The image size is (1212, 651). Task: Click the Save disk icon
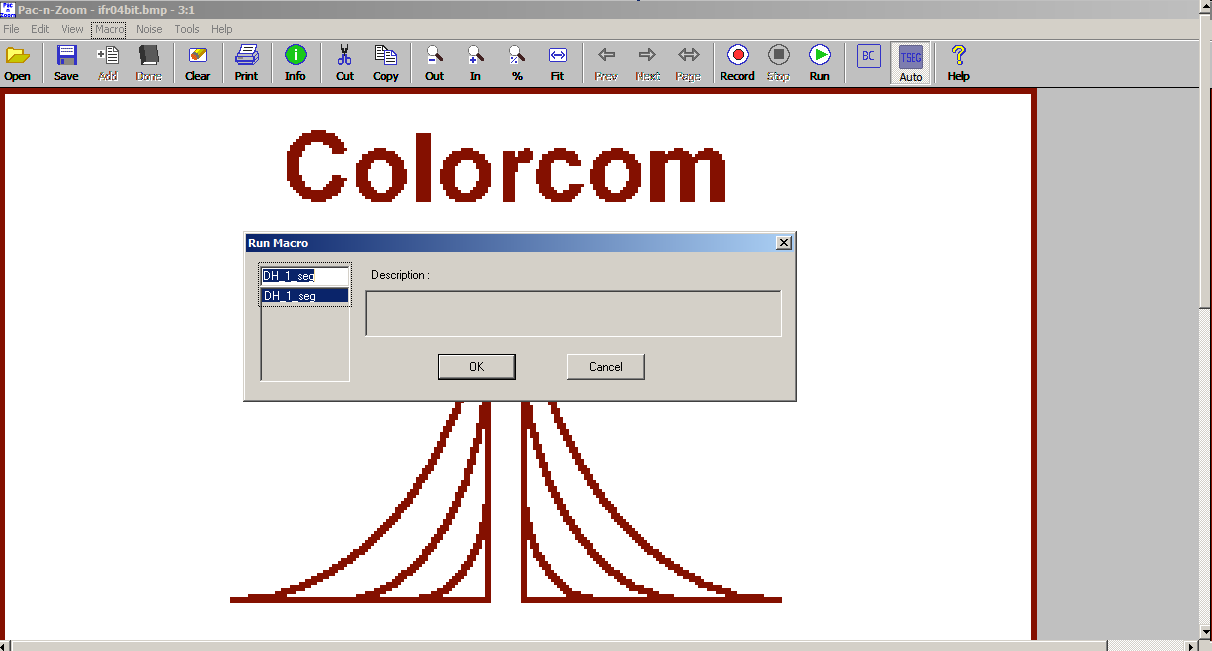coord(66,63)
